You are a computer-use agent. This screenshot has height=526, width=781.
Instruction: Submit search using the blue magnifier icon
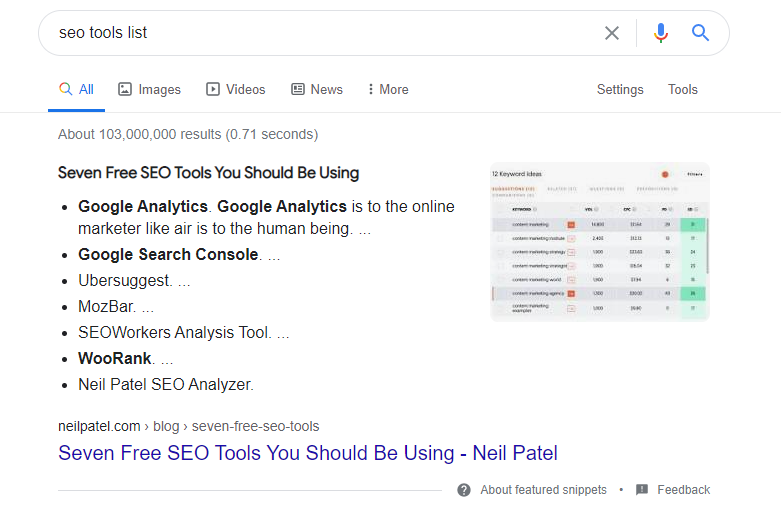pos(700,33)
